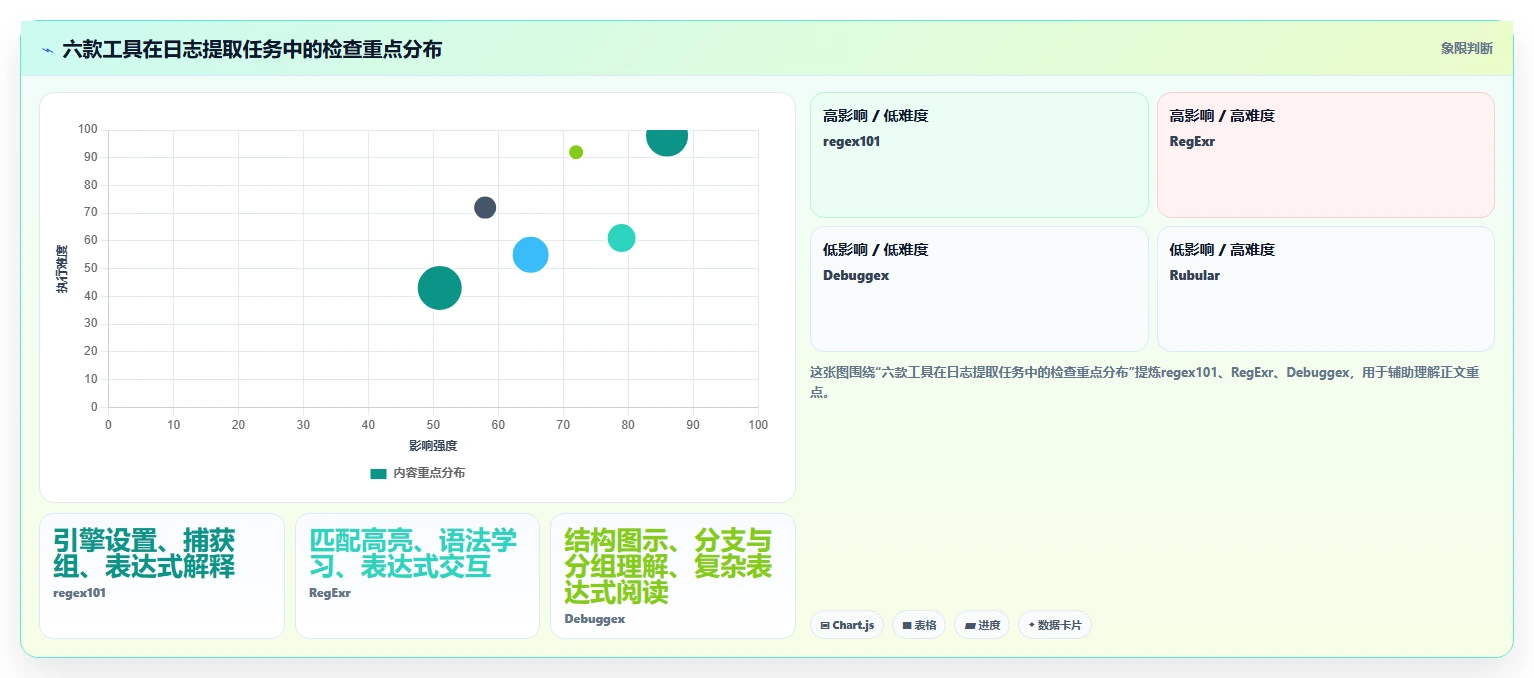
Task: Click the icon inside the 表格 chip
Action: click(907, 625)
